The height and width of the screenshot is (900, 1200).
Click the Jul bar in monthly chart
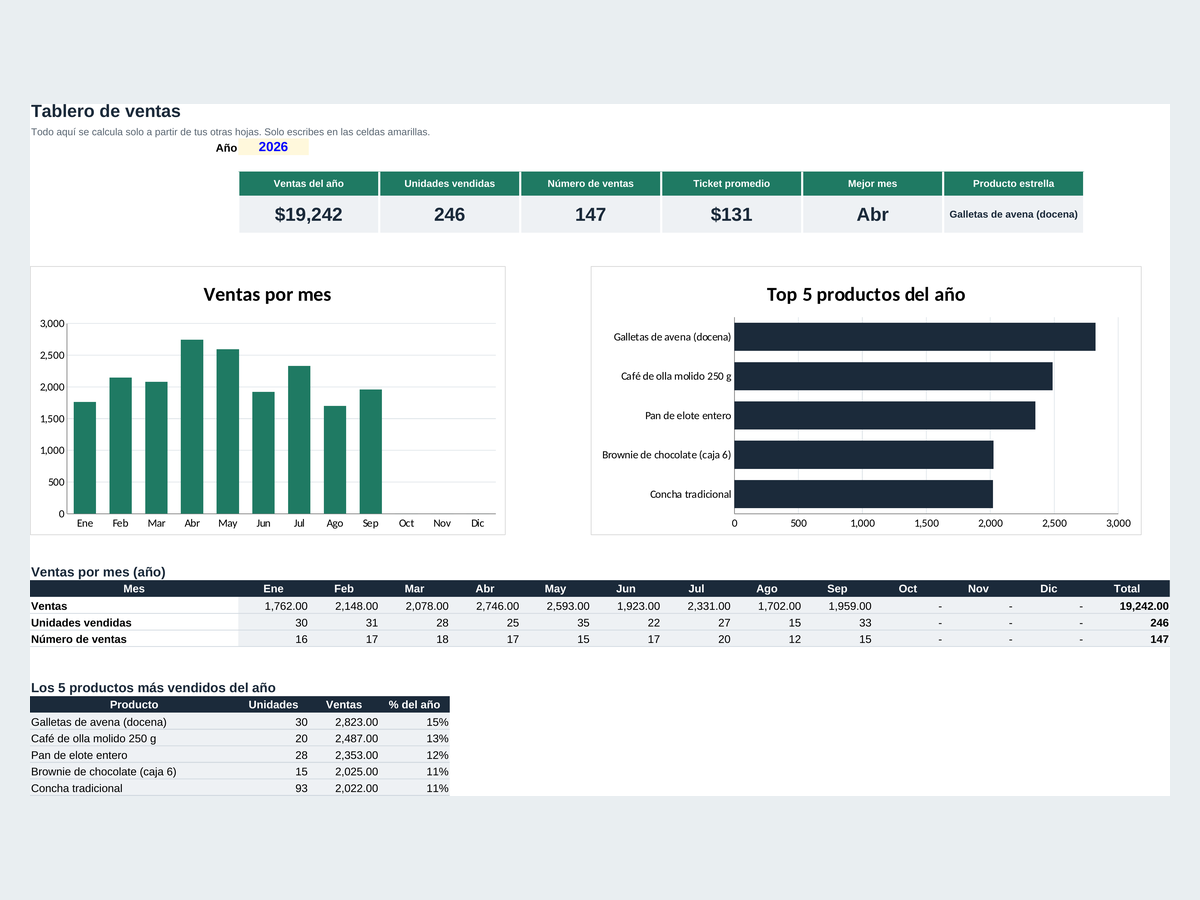coord(299,440)
